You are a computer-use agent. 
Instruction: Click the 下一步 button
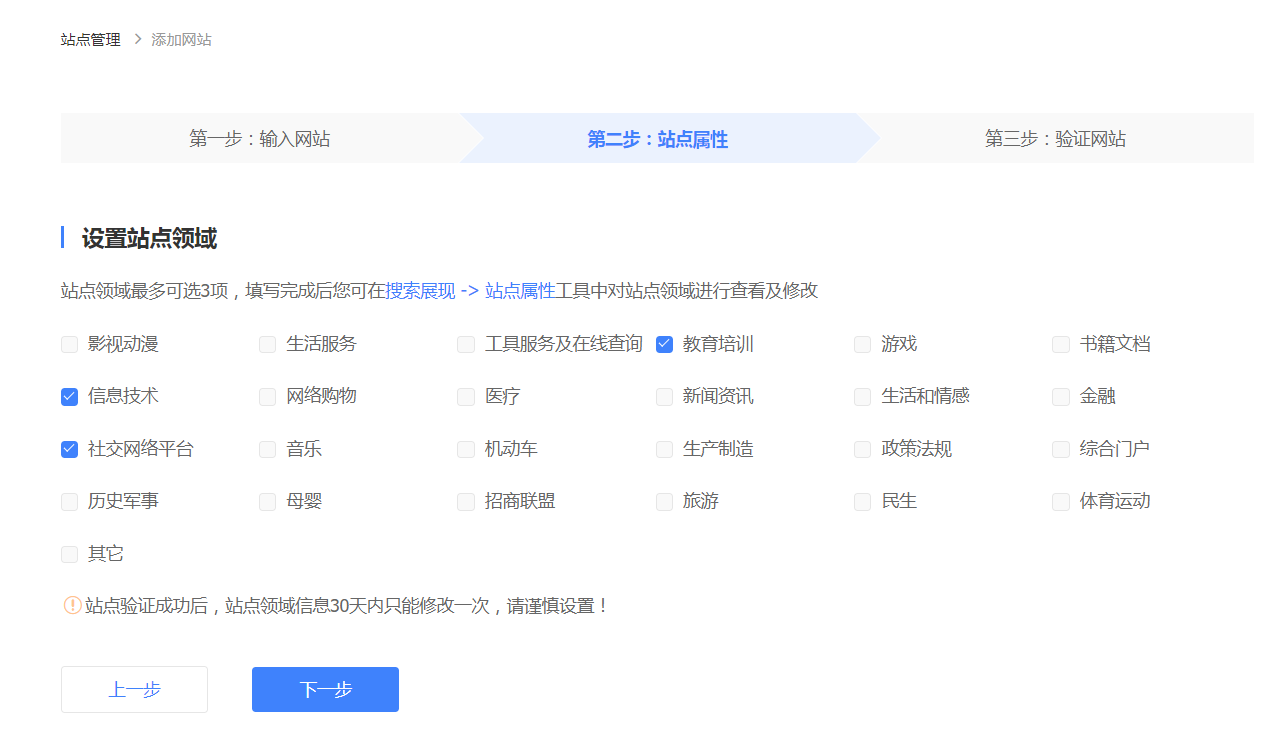coord(325,690)
